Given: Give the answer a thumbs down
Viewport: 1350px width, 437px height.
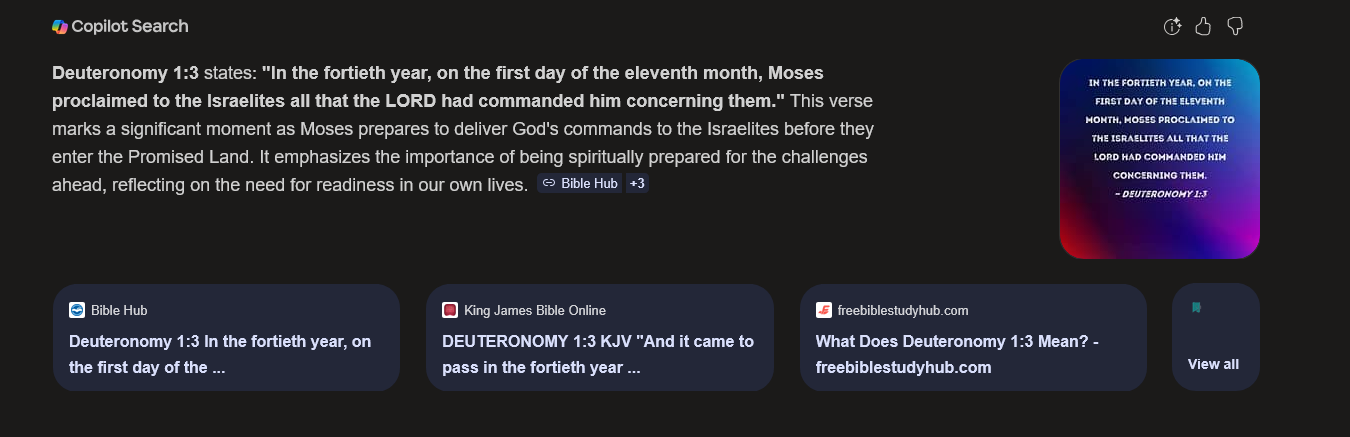Looking at the screenshot, I should (x=1235, y=26).
